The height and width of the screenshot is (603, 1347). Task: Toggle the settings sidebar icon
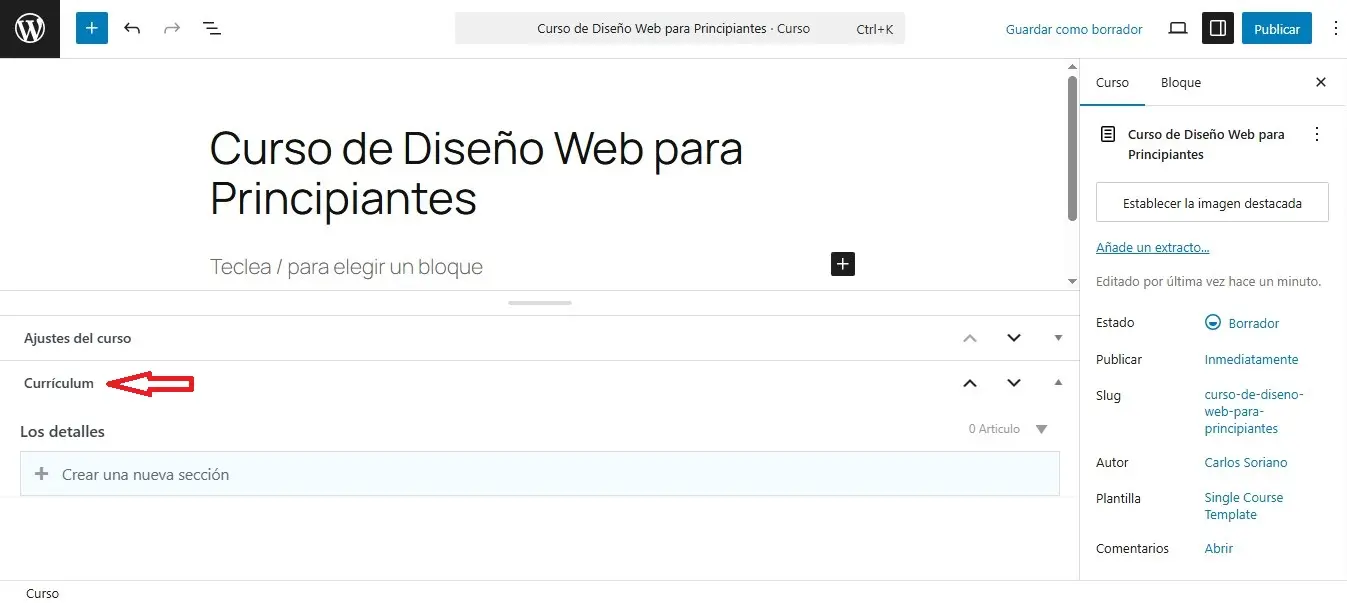[1217, 29]
